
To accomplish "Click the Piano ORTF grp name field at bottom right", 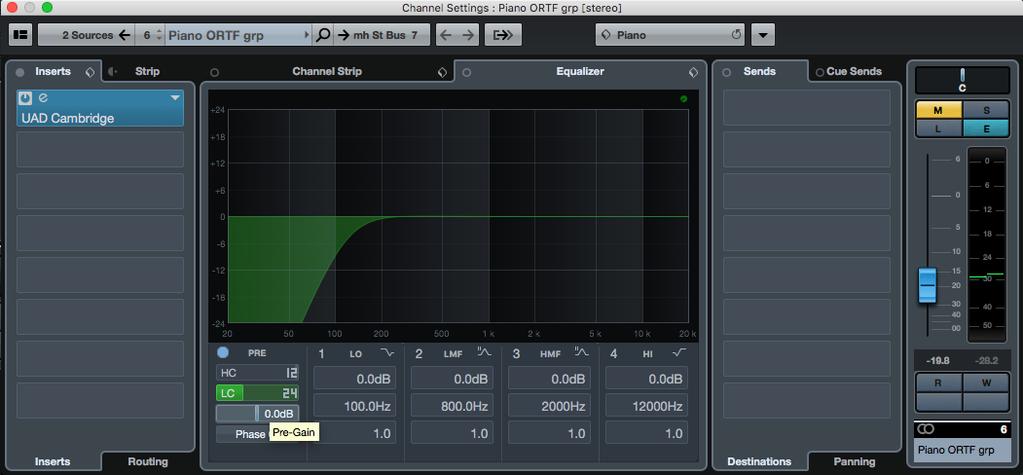I will [x=962, y=451].
